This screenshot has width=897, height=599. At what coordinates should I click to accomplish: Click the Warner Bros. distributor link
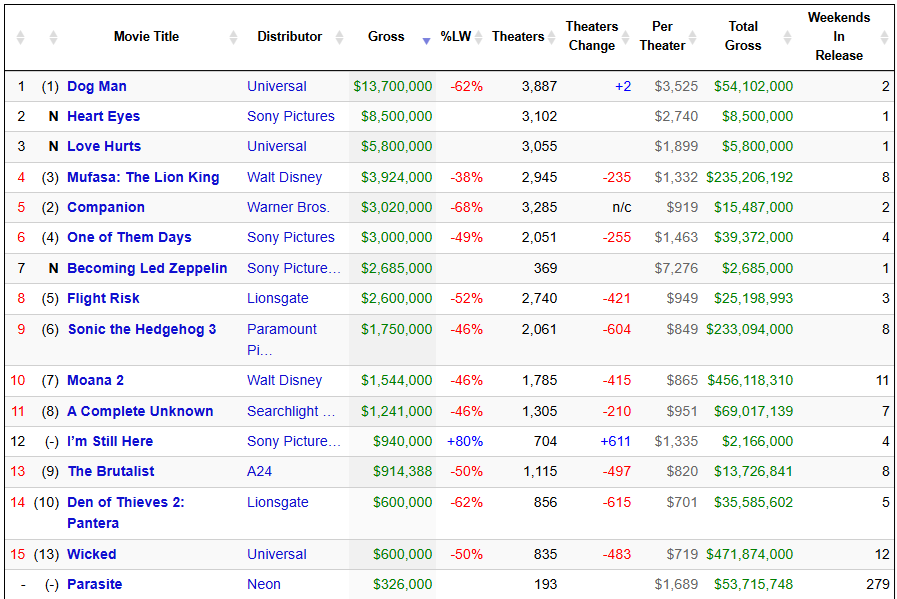pyautogui.click(x=288, y=207)
